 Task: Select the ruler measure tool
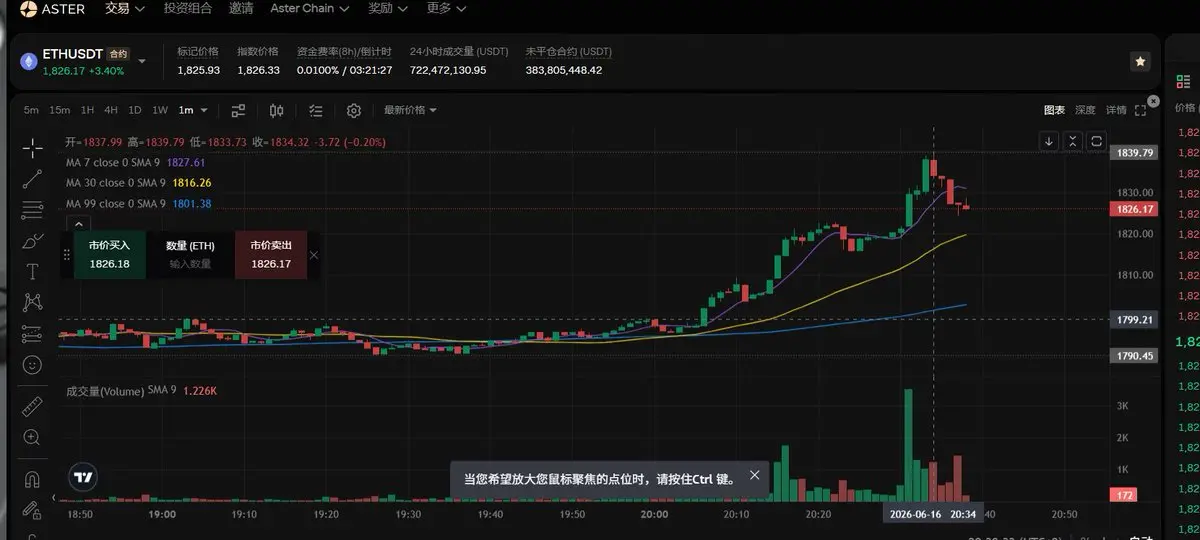32,406
